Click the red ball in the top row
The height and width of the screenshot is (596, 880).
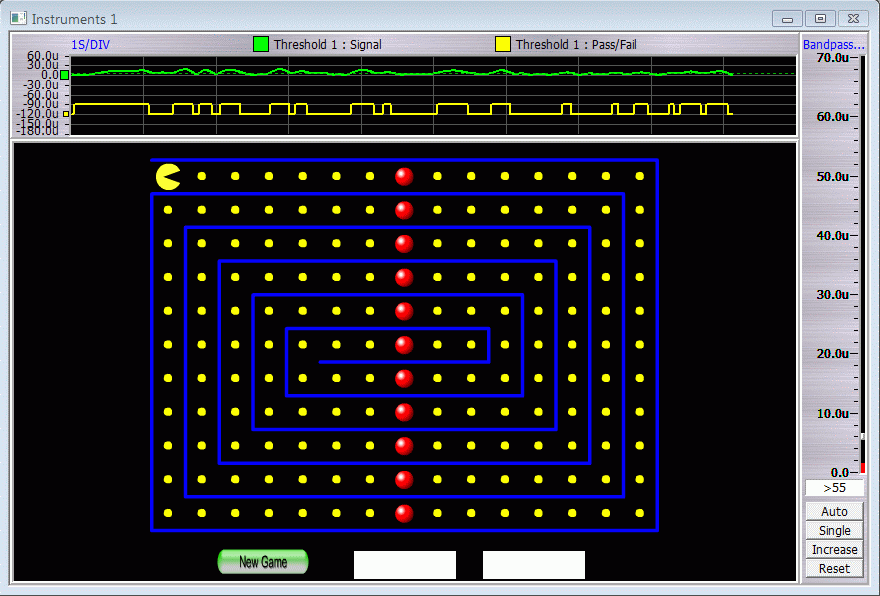[x=404, y=176]
